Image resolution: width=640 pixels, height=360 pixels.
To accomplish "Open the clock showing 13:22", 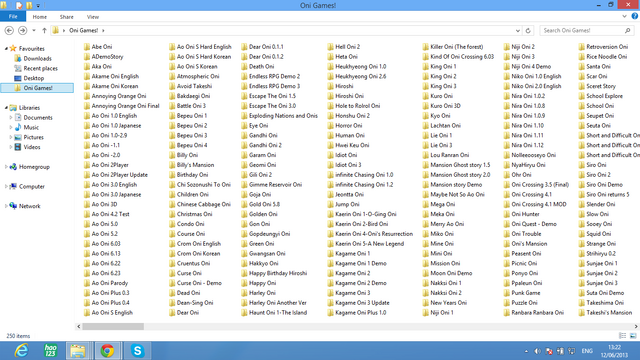I will coord(614,351).
